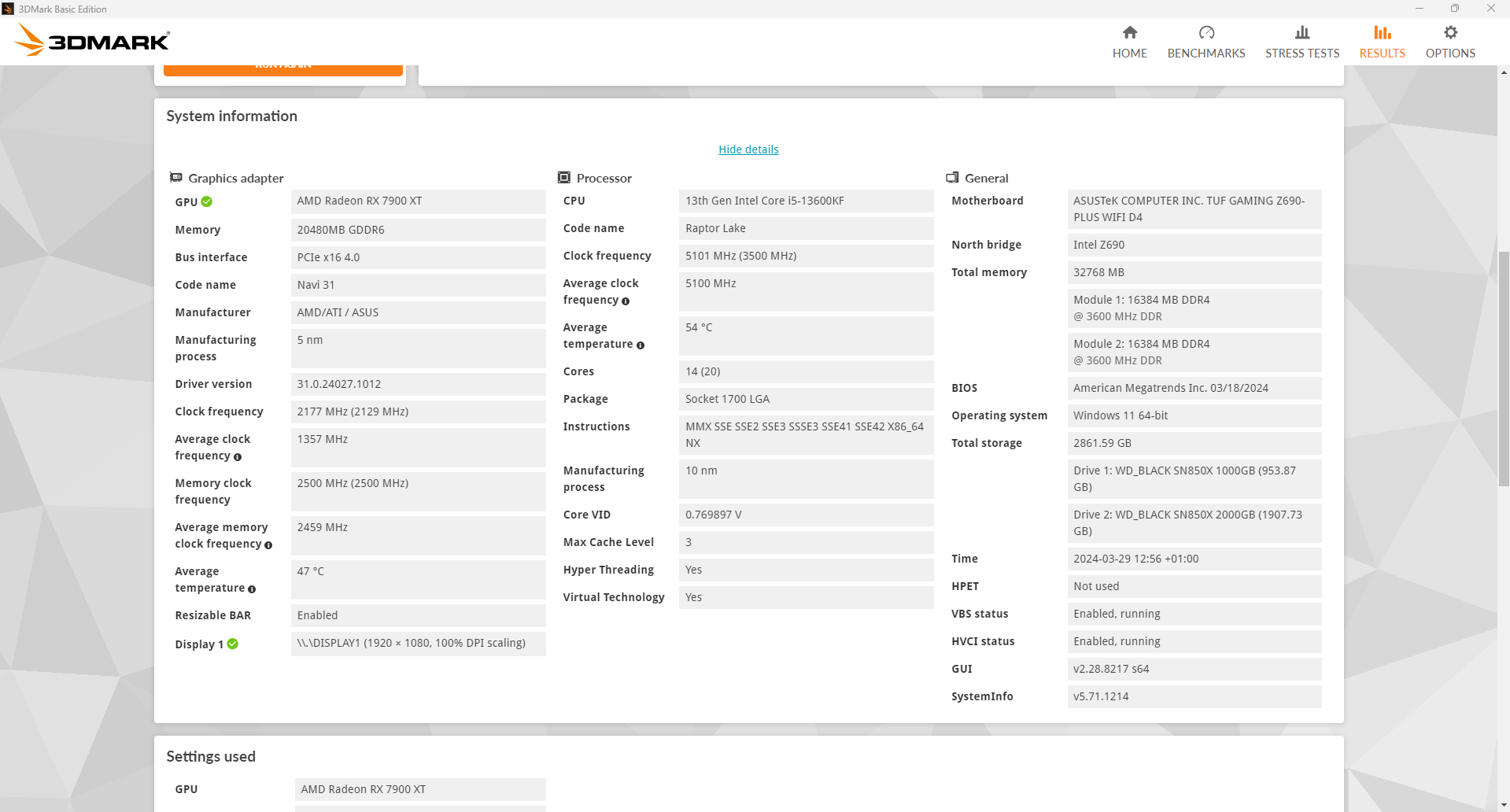This screenshot has height=812, width=1510.
Task: Click the 'Socket 1700 LGA' package value
Action: tap(806, 399)
